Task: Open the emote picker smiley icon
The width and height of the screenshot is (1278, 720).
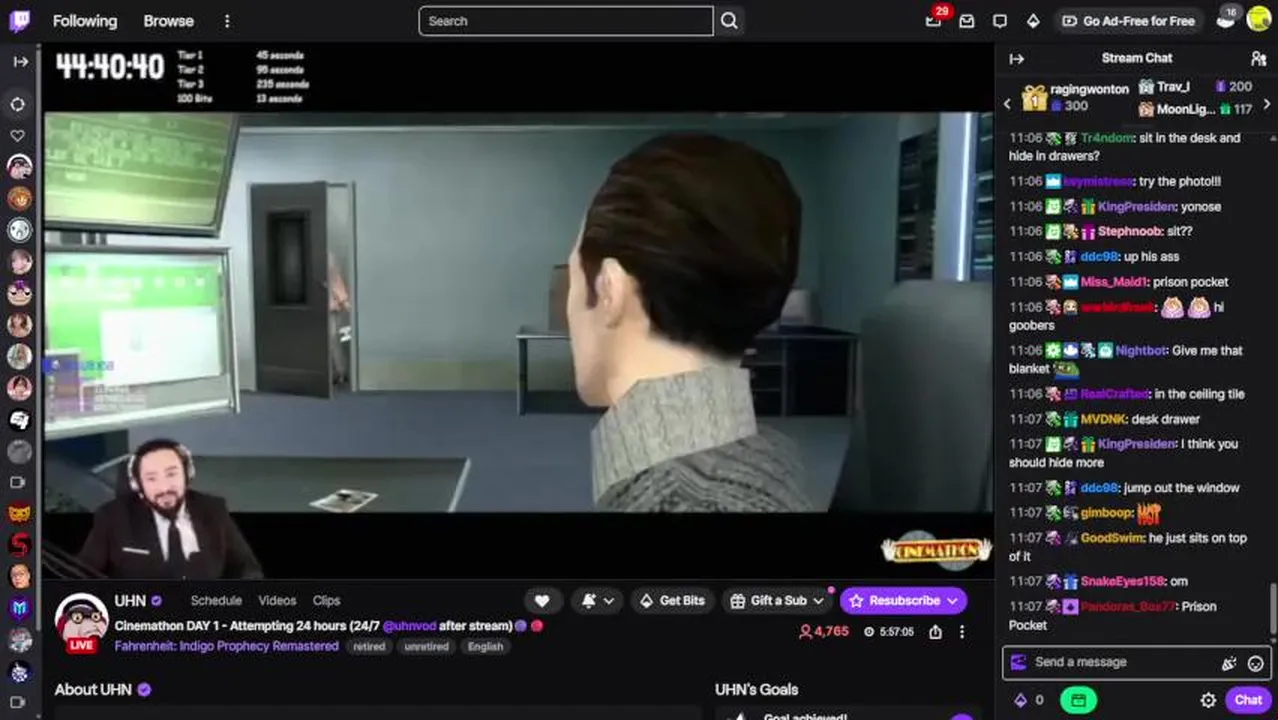Action: coord(1256,663)
